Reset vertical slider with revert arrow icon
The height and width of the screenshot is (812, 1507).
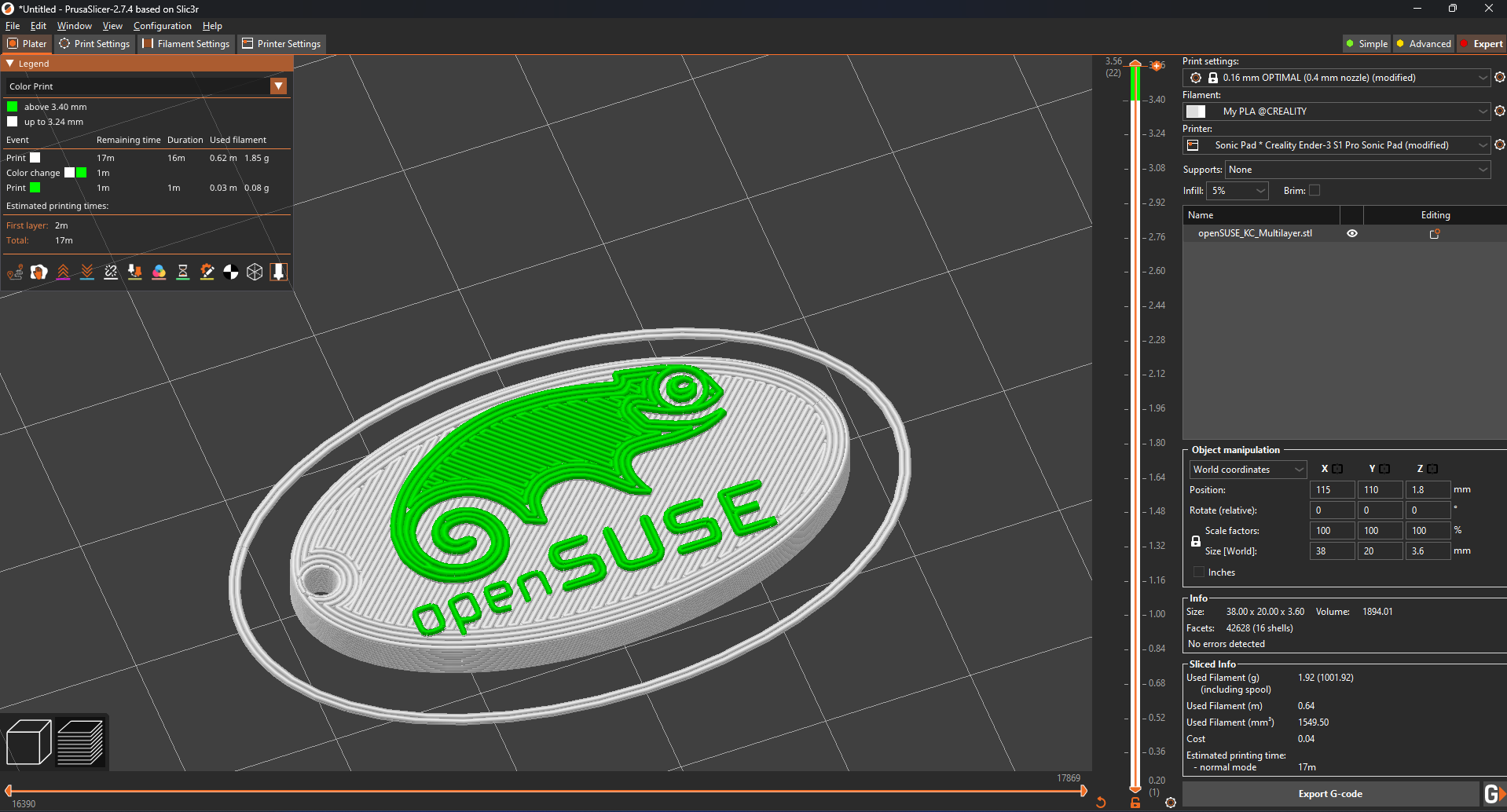tap(1101, 803)
